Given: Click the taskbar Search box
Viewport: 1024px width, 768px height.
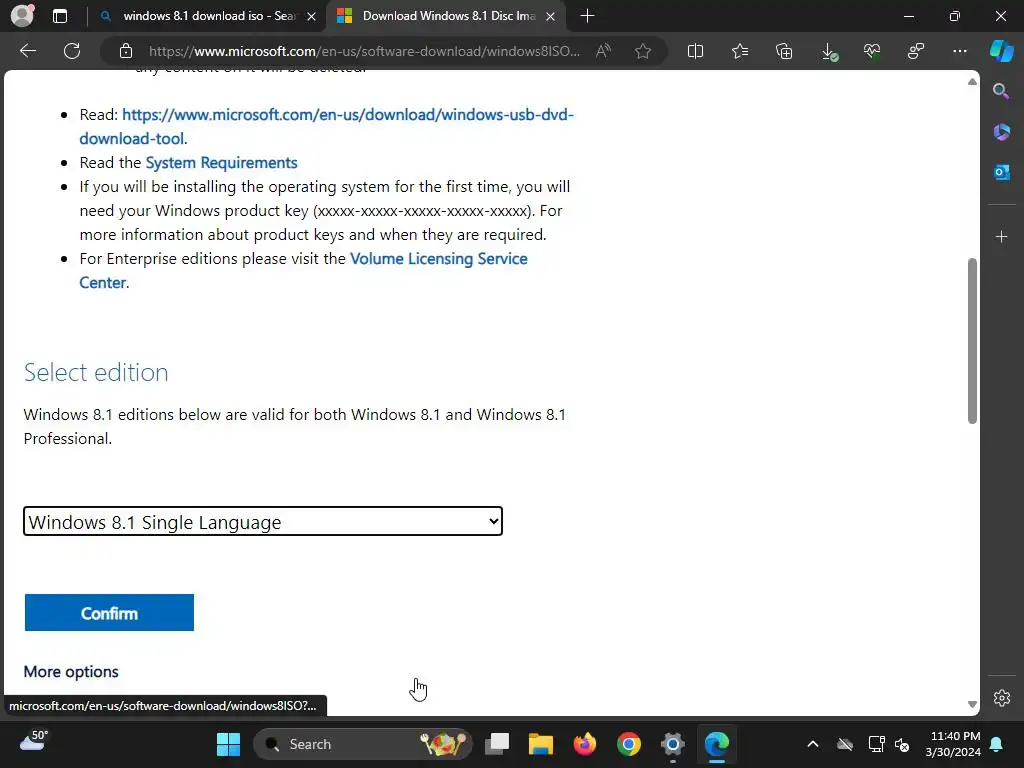Looking at the screenshot, I should [362, 744].
